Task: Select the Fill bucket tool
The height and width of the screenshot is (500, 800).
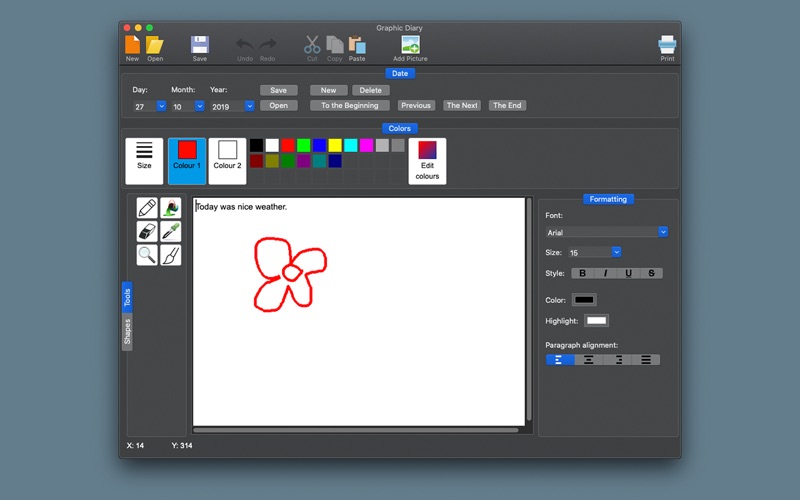Action: (x=170, y=208)
